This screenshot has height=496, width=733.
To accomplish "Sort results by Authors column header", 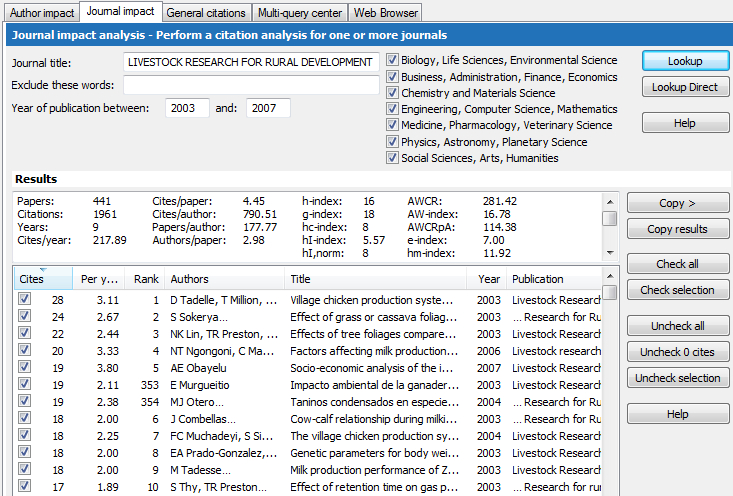I will (224, 279).
